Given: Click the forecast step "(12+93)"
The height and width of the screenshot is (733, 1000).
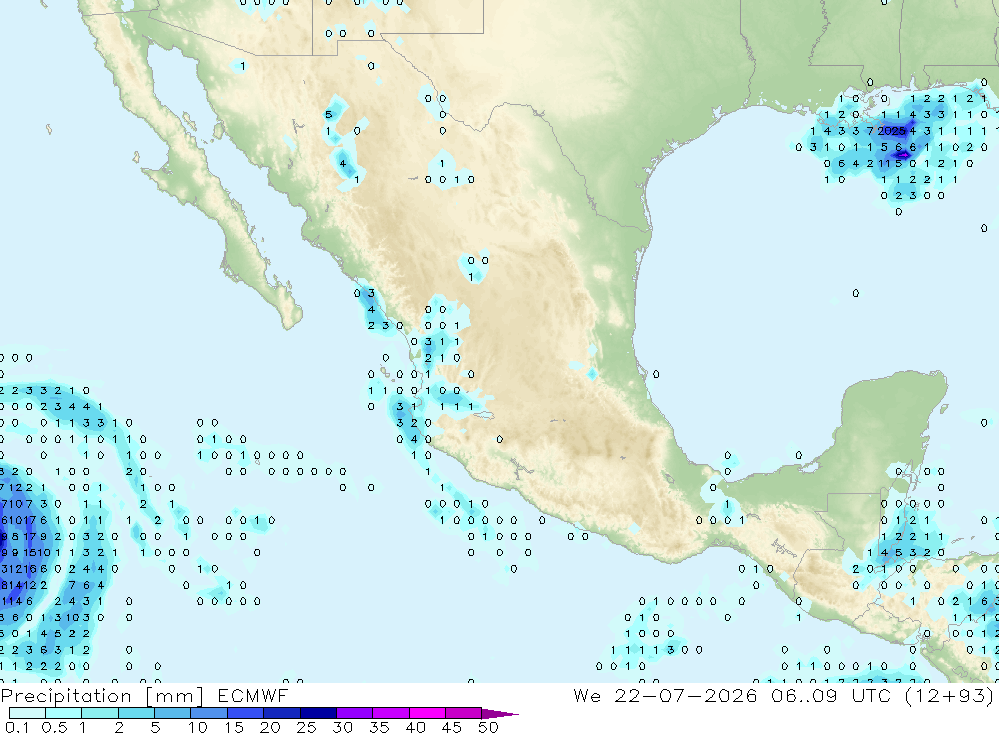Looking at the screenshot, I should (950, 695).
